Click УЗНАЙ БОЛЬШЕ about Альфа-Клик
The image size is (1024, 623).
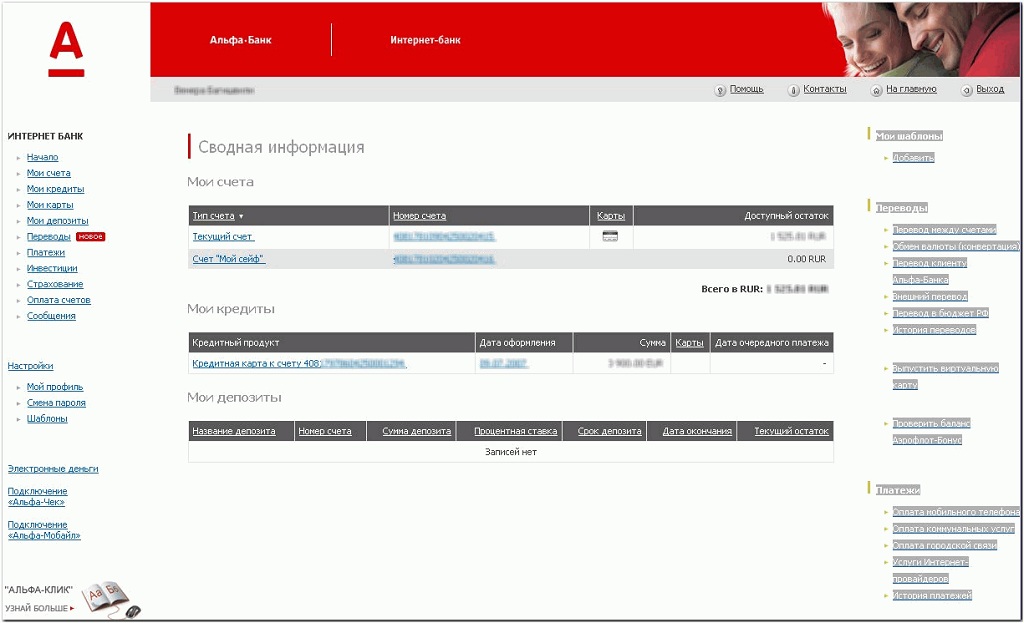[39, 608]
